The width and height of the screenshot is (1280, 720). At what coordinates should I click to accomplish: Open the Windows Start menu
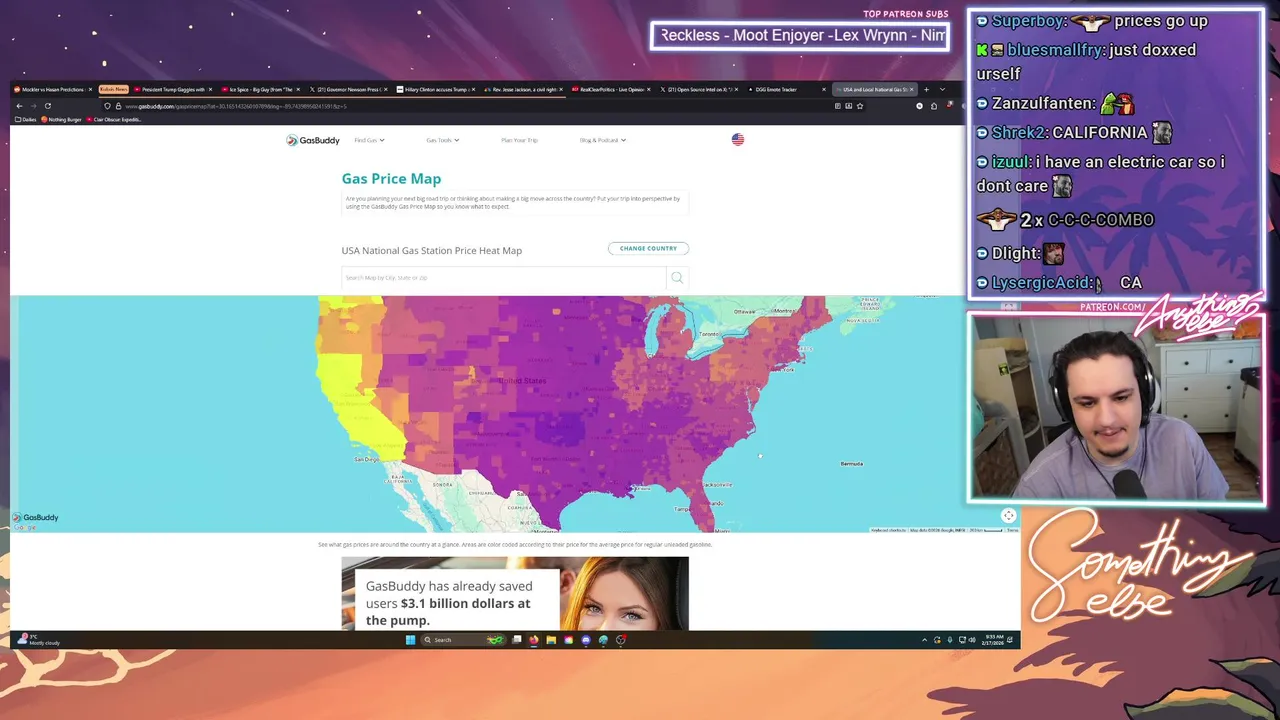click(x=410, y=640)
